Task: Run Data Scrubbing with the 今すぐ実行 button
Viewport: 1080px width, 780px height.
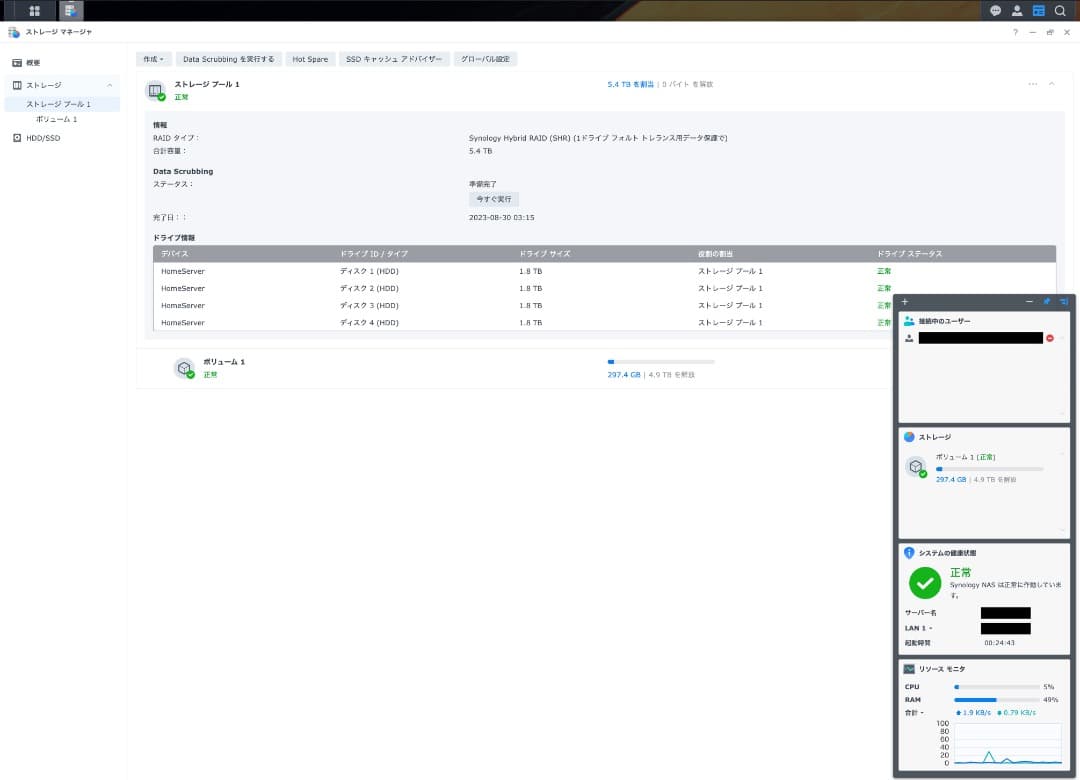Action: [x=494, y=199]
